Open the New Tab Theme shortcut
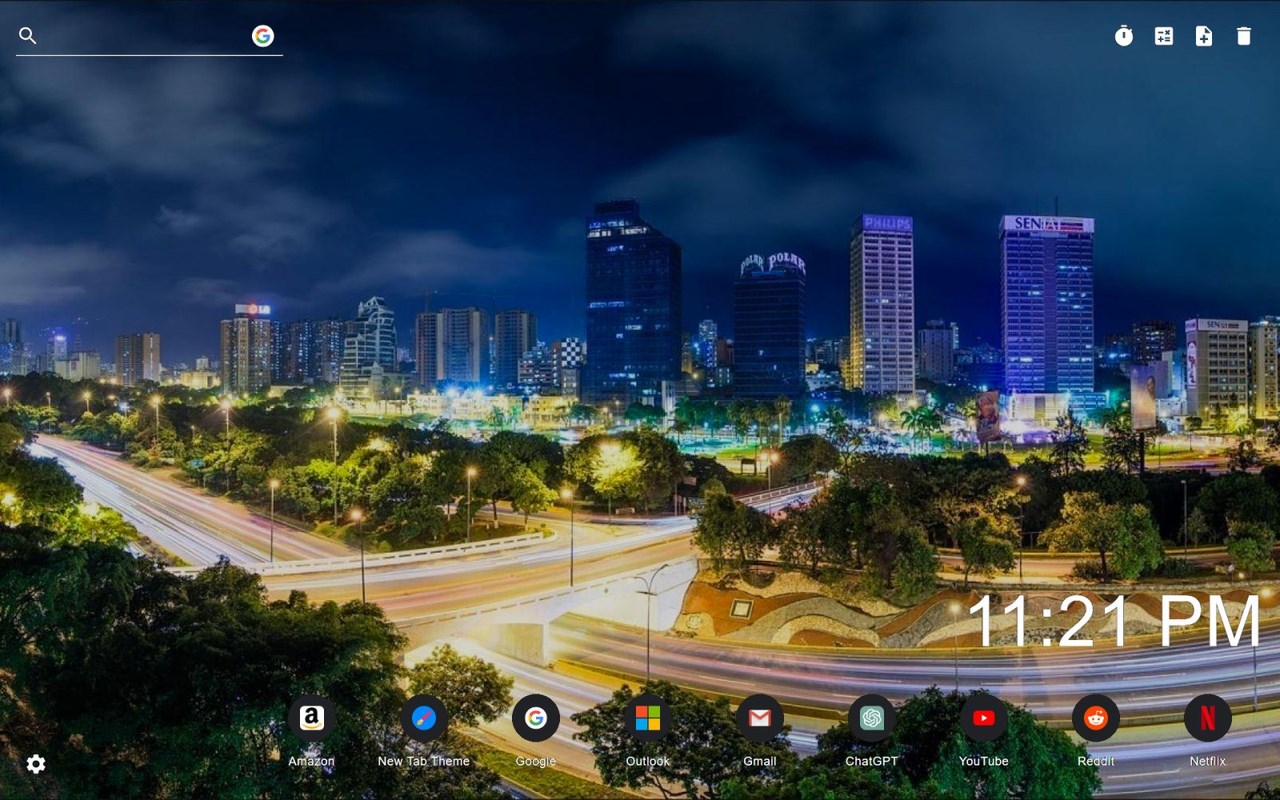 pos(424,718)
